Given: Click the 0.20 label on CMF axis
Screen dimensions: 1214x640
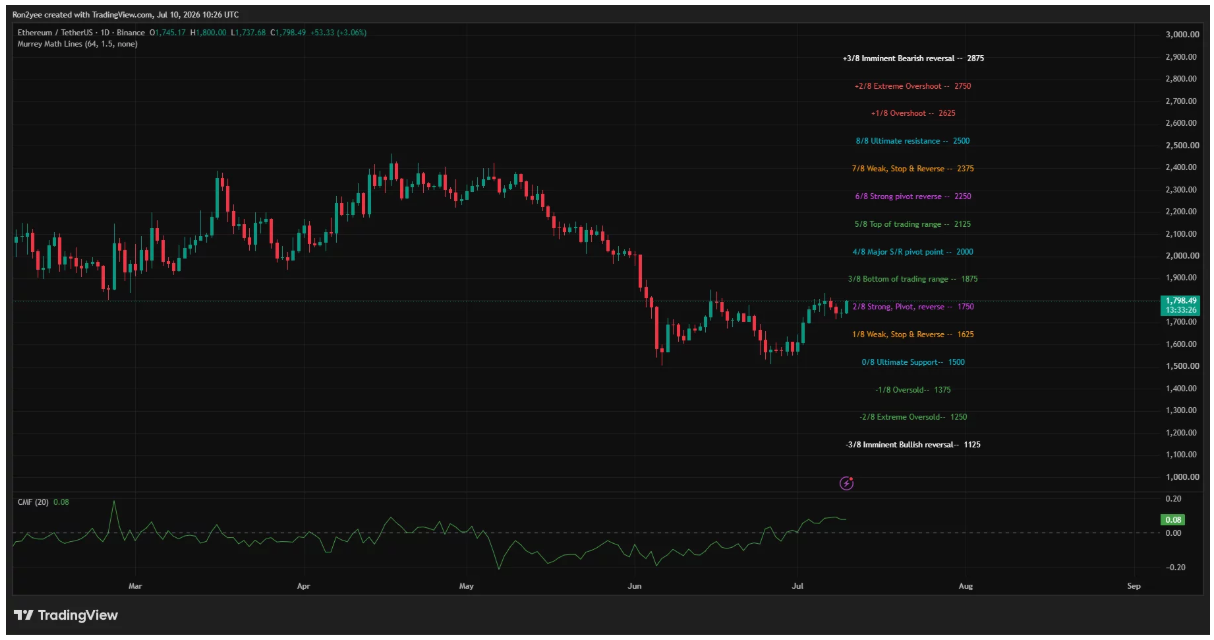Looking at the screenshot, I should coord(1174,498).
